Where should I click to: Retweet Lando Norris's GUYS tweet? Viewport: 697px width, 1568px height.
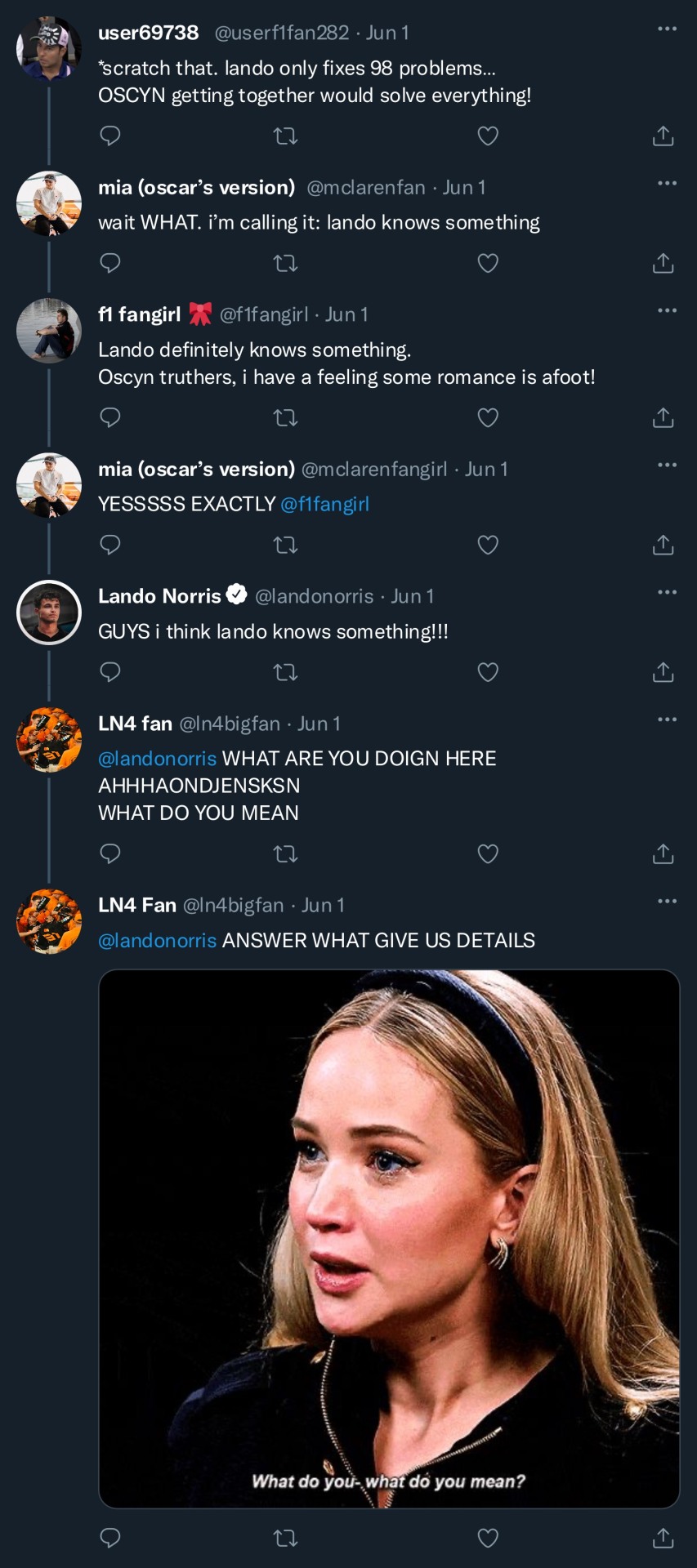click(285, 672)
